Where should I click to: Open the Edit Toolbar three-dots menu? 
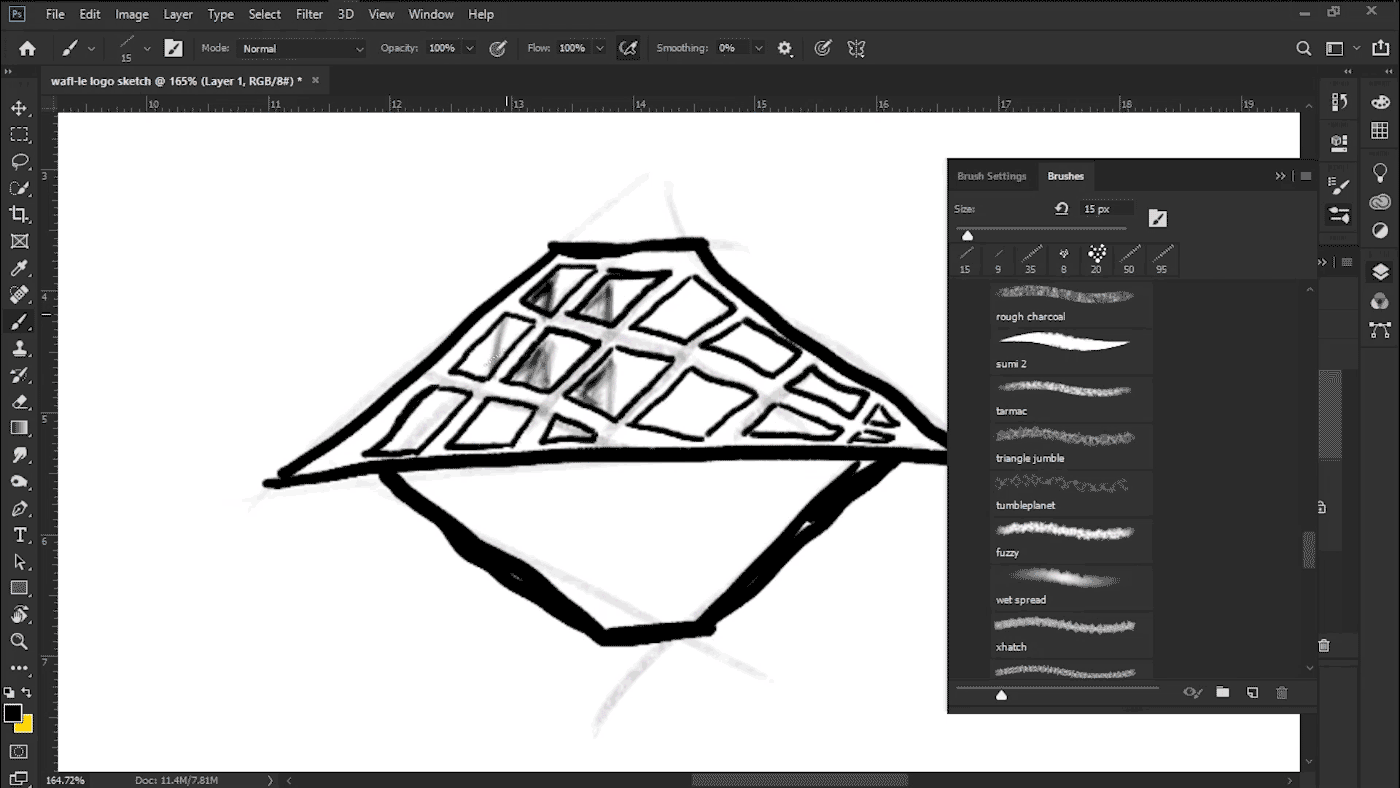(x=19, y=667)
